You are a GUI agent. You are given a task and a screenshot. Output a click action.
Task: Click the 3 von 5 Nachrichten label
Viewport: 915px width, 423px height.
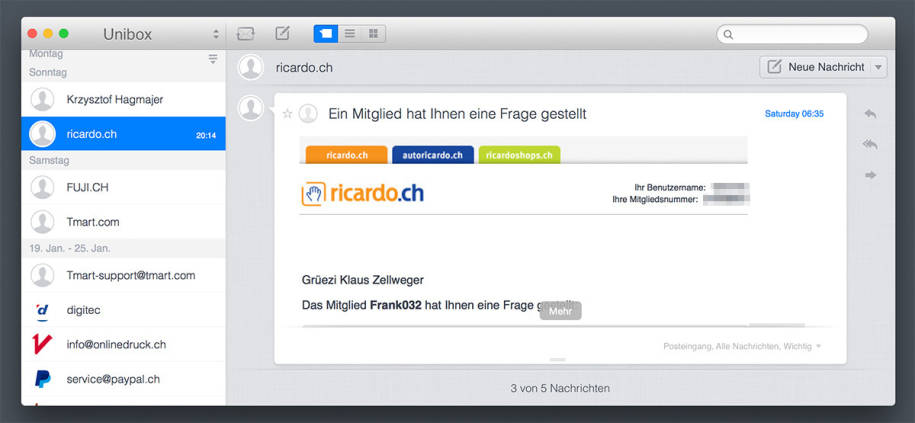560,388
